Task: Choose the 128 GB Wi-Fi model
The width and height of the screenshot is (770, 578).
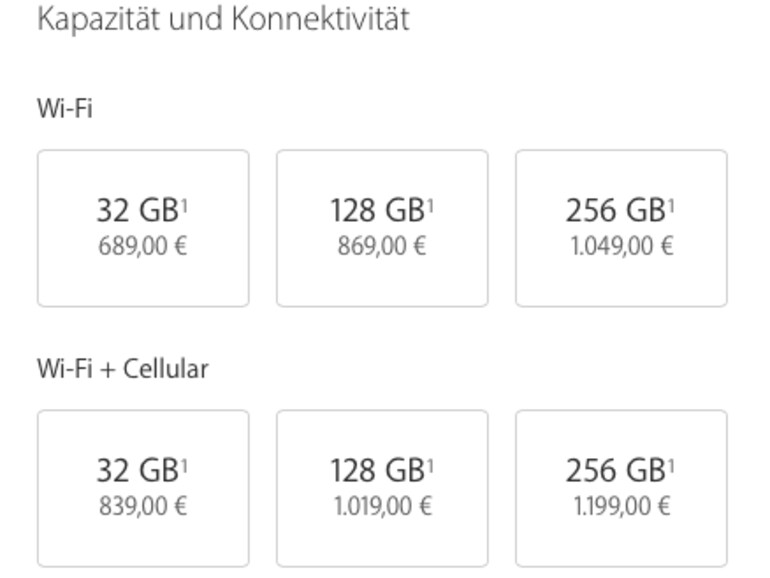Action: [381, 227]
